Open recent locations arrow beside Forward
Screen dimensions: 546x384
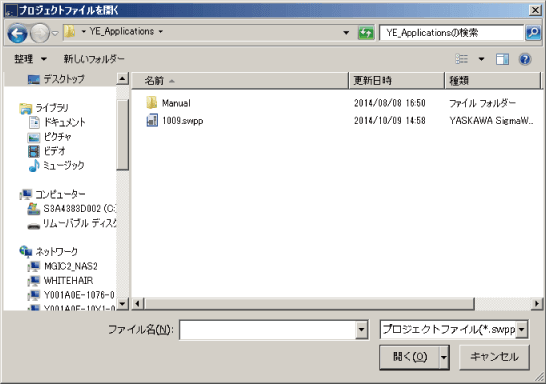click(55, 33)
